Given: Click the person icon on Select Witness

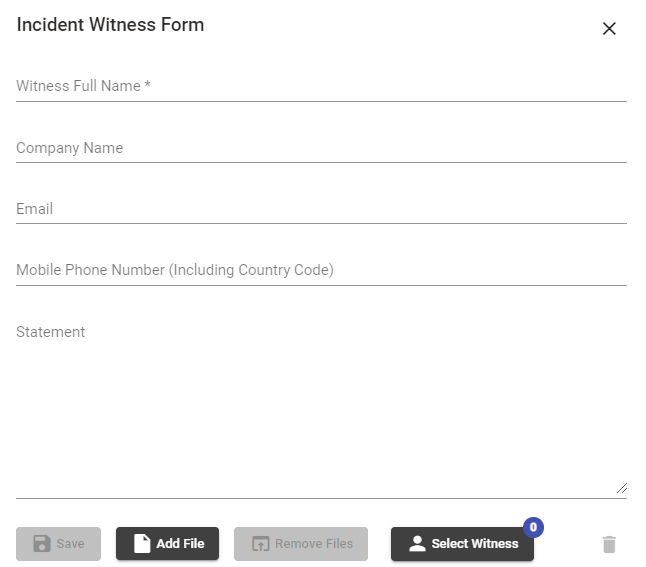Looking at the screenshot, I should tap(417, 543).
